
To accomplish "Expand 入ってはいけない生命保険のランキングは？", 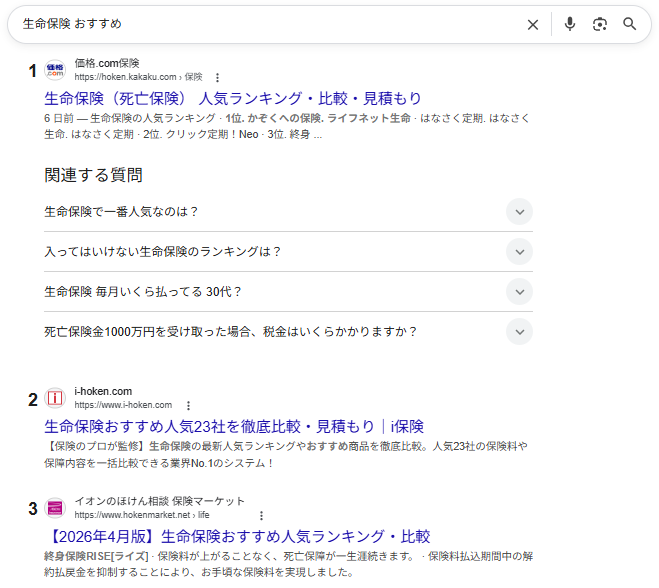I will pyautogui.click(x=519, y=252).
